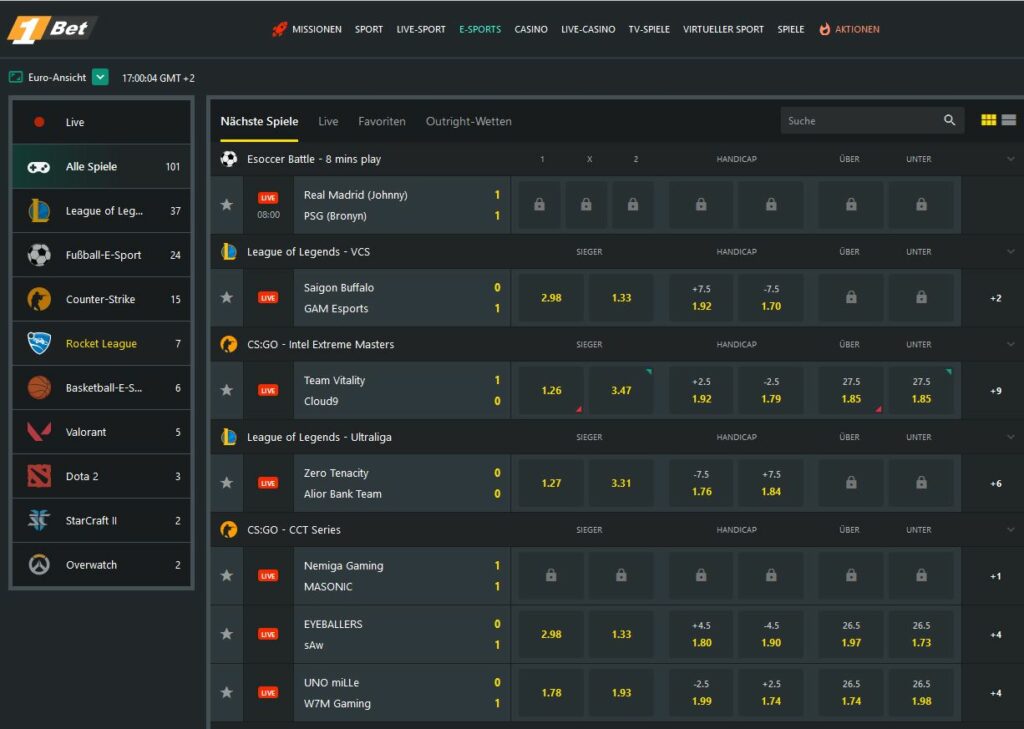The height and width of the screenshot is (729, 1024).
Task: Click League of Legends Ultraliga header icon
Action: coord(229,437)
